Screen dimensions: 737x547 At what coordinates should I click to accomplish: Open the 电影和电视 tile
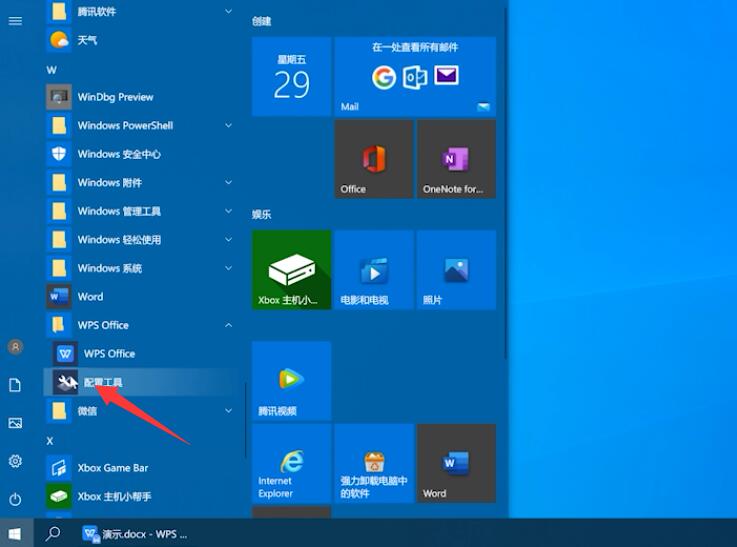click(x=374, y=270)
